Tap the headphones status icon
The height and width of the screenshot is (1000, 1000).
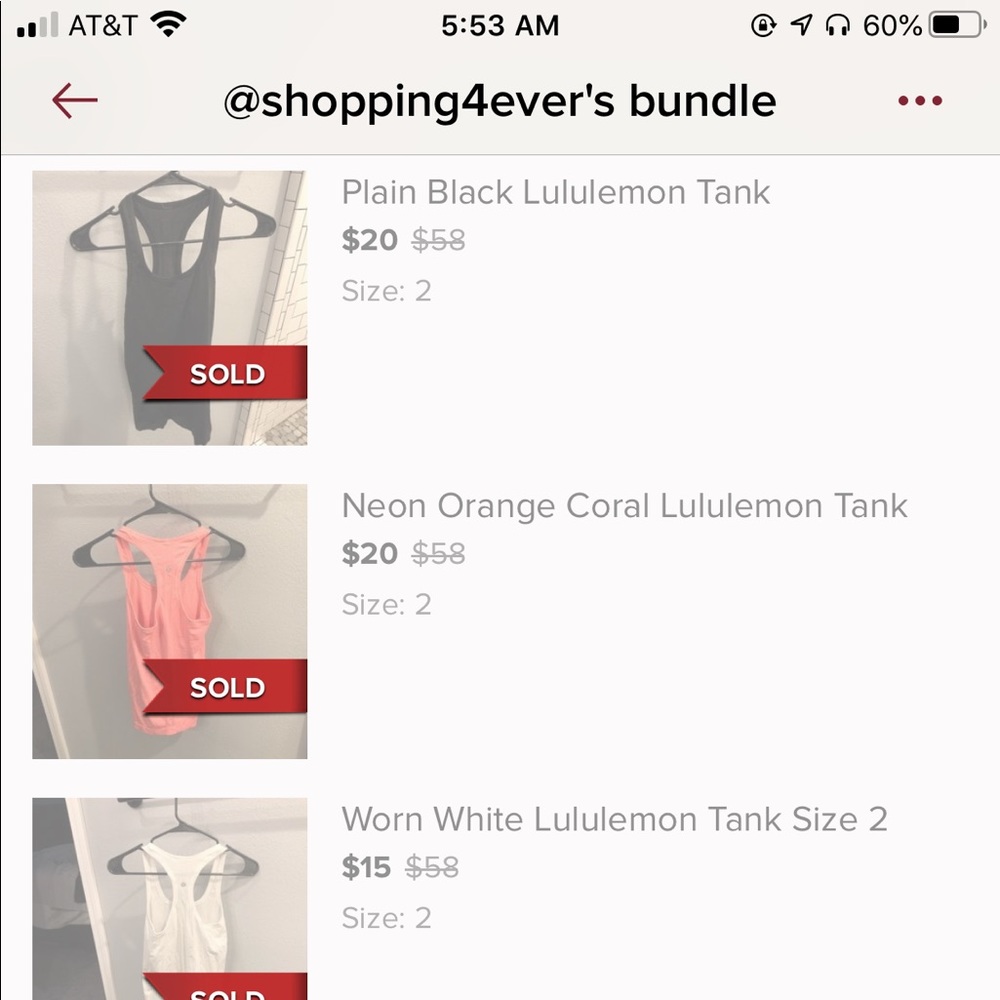(835, 26)
